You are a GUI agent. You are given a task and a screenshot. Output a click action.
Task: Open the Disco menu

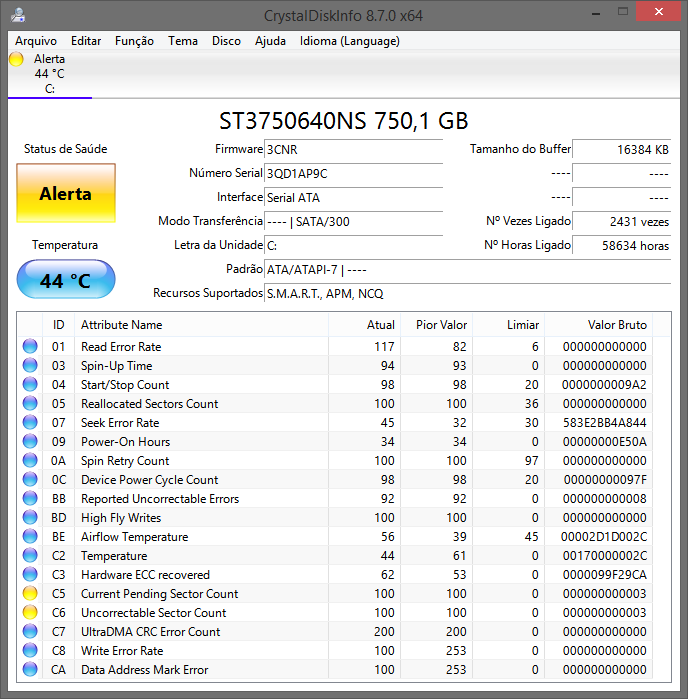tap(226, 41)
